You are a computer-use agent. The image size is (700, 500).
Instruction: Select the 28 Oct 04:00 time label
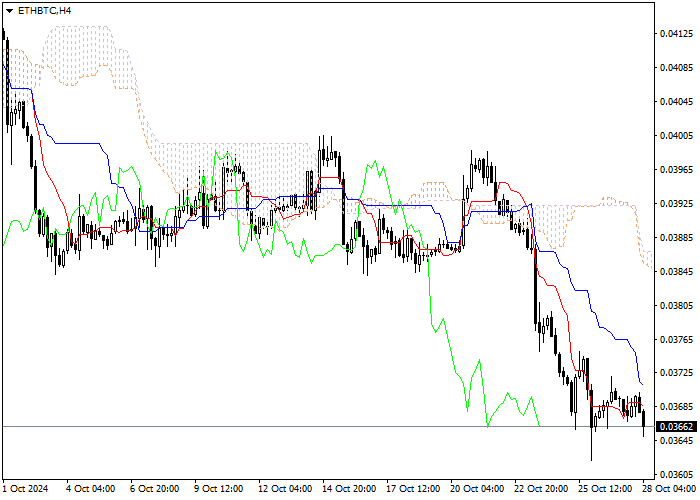(670, 489)
